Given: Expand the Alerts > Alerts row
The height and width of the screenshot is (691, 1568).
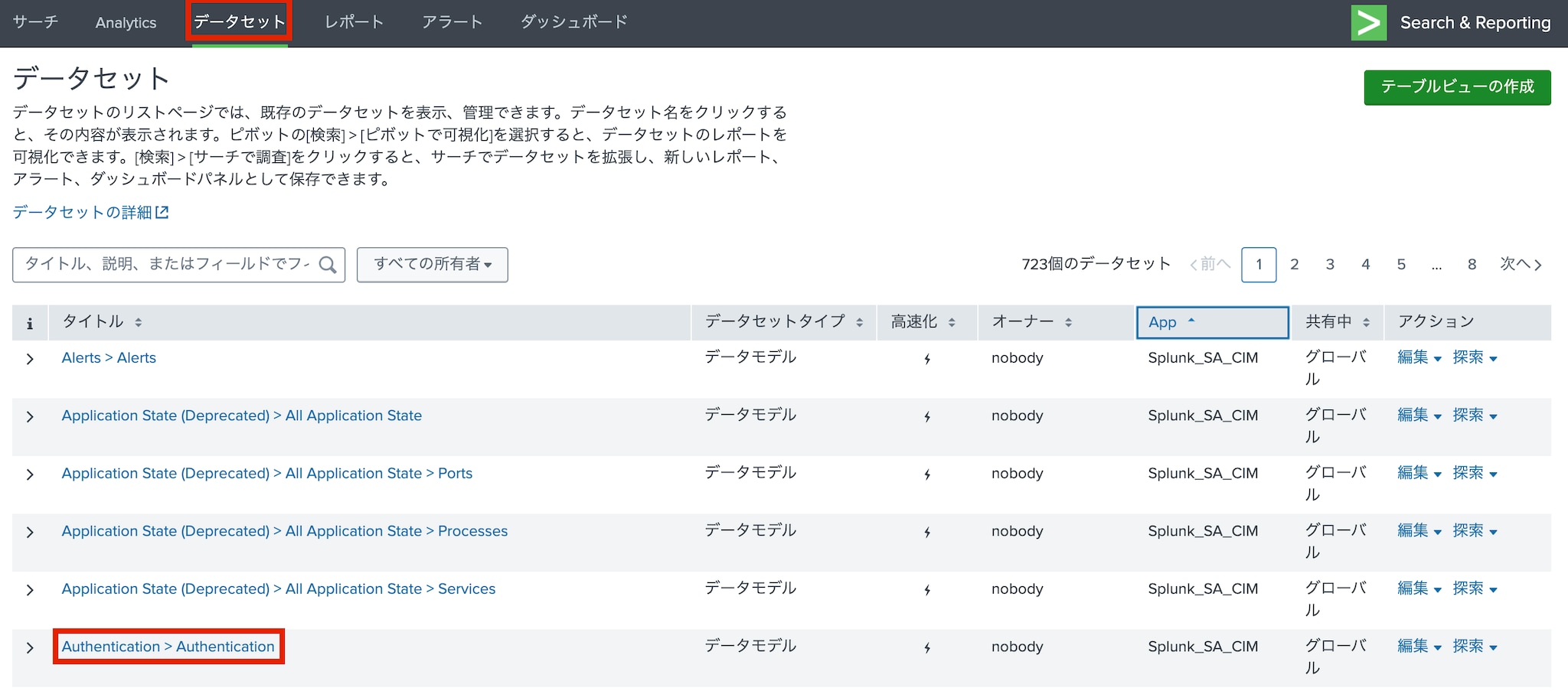Looking at the screenshot, I should coord(30,359).
